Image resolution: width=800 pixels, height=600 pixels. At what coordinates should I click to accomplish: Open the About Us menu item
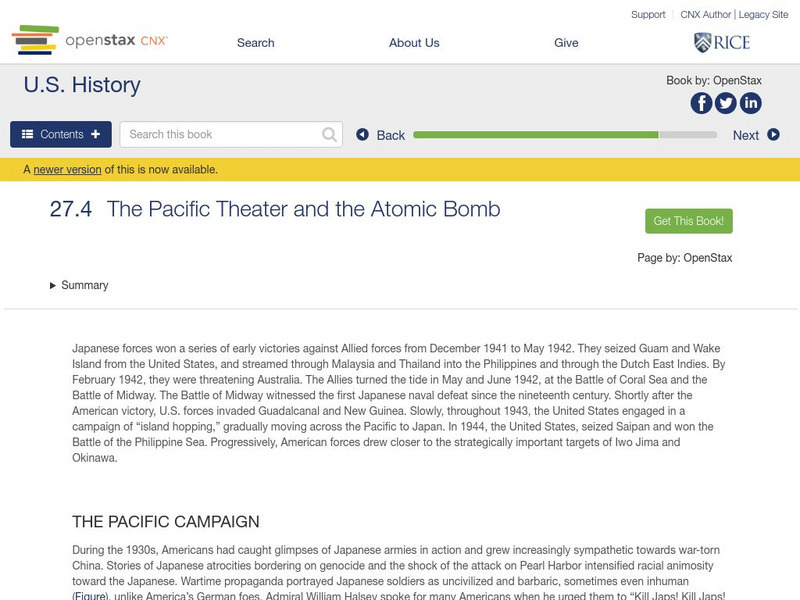pos(414,43)
